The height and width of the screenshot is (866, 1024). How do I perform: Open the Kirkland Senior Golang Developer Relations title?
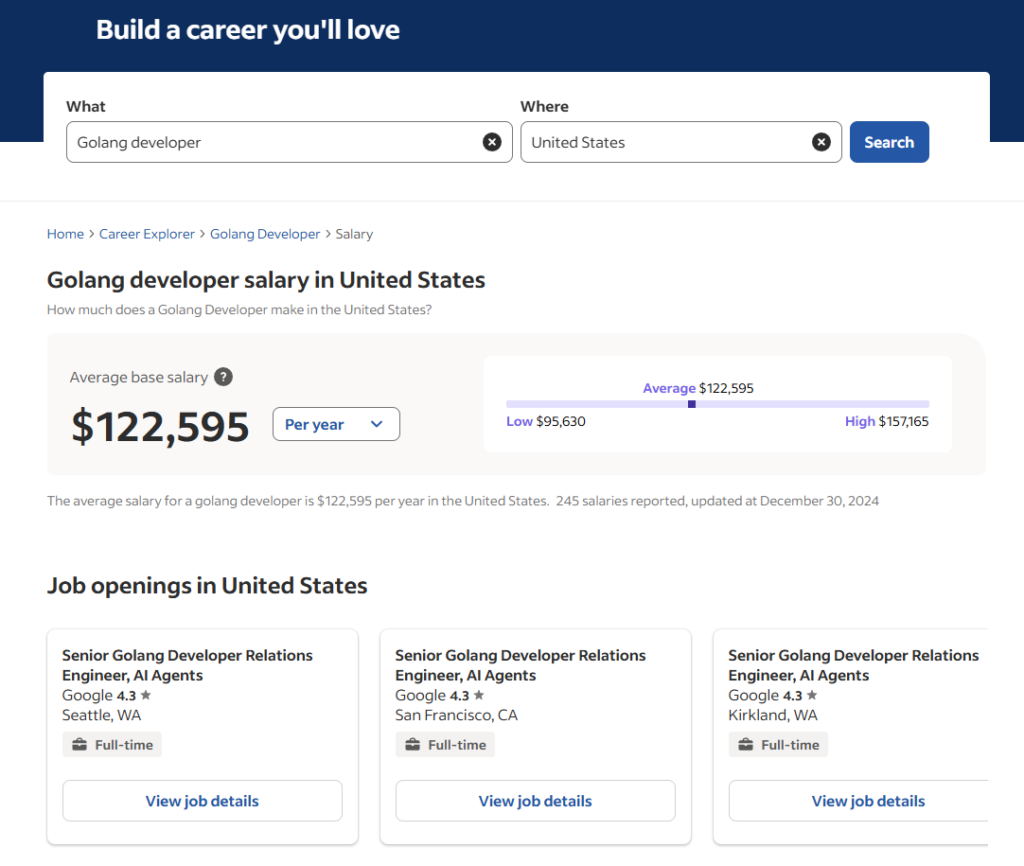tap(854, 665)
